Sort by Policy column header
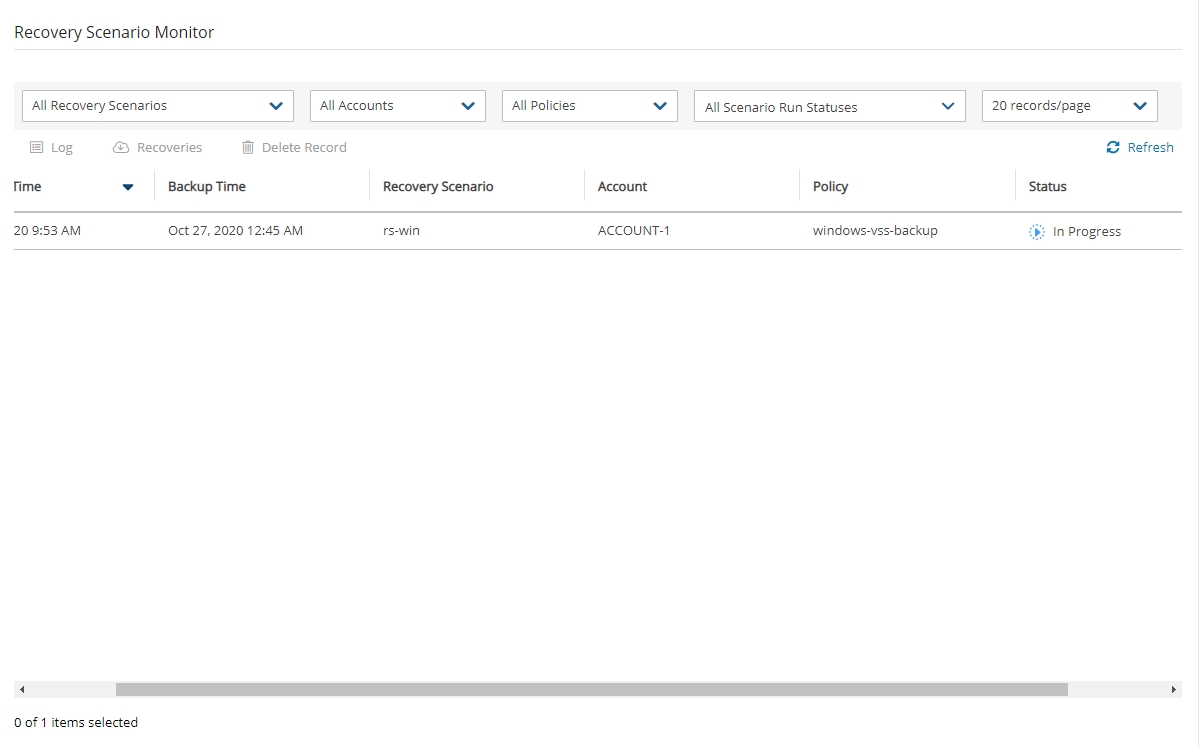The width and height of the screenshot is (1199, 747). pyautogui.click(x=830, y=187)
